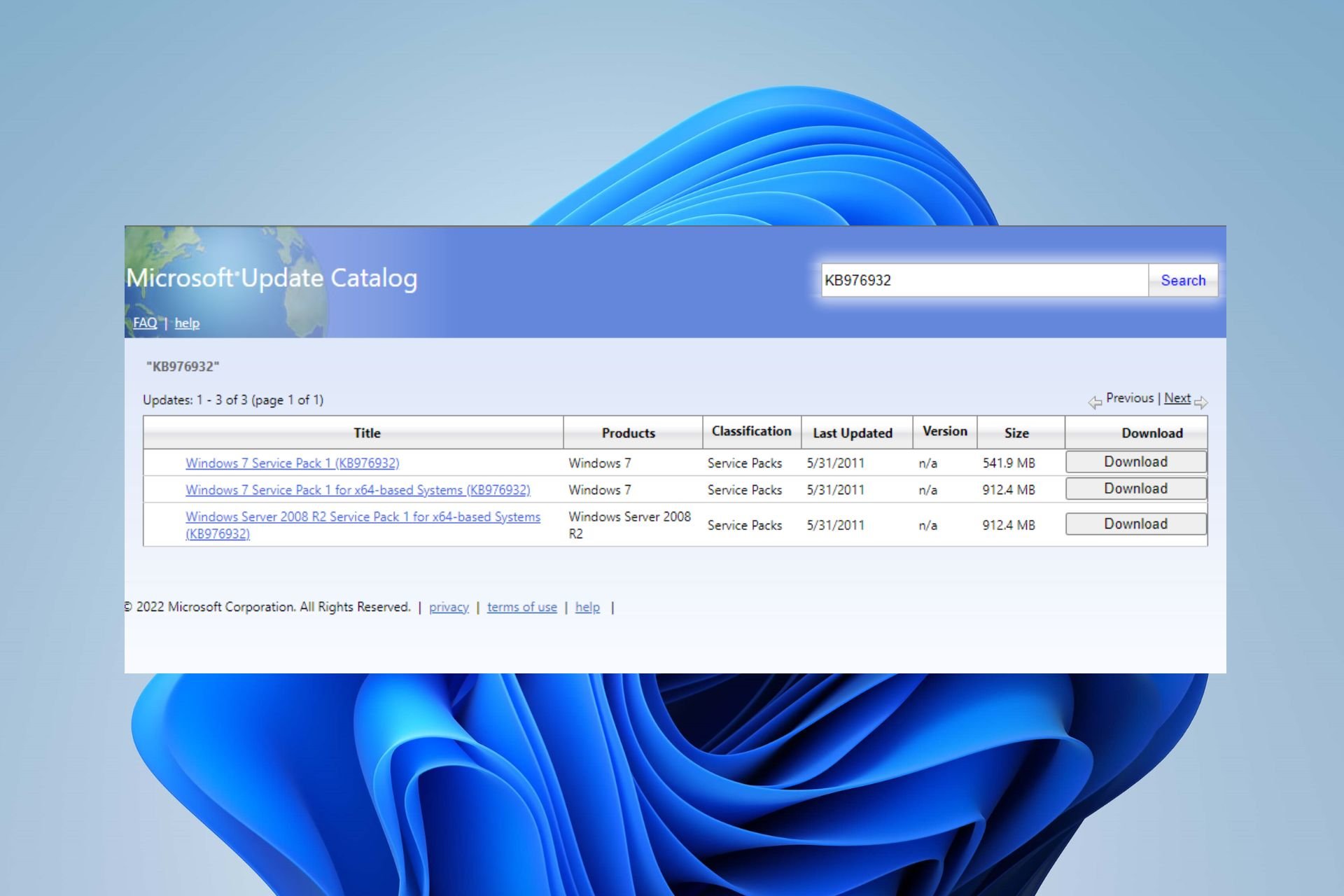Click the Previous page left arrow icon

1095,402
